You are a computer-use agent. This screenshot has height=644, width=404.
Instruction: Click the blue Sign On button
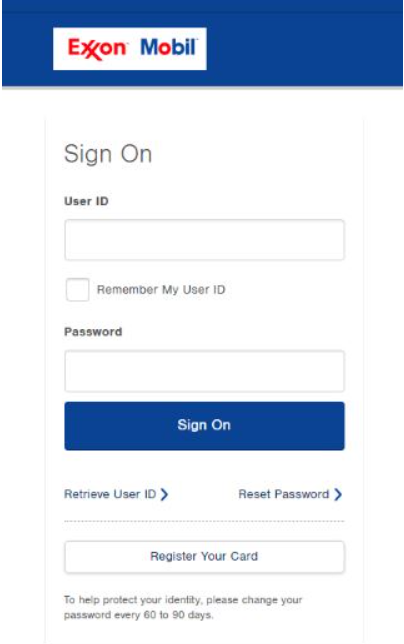point(204,426)
